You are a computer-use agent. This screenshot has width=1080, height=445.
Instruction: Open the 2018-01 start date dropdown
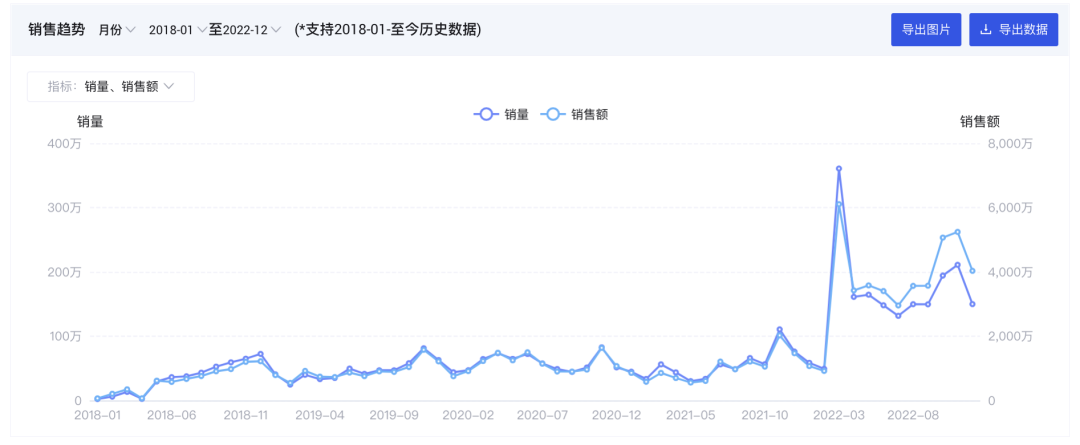tap(177, 30)
